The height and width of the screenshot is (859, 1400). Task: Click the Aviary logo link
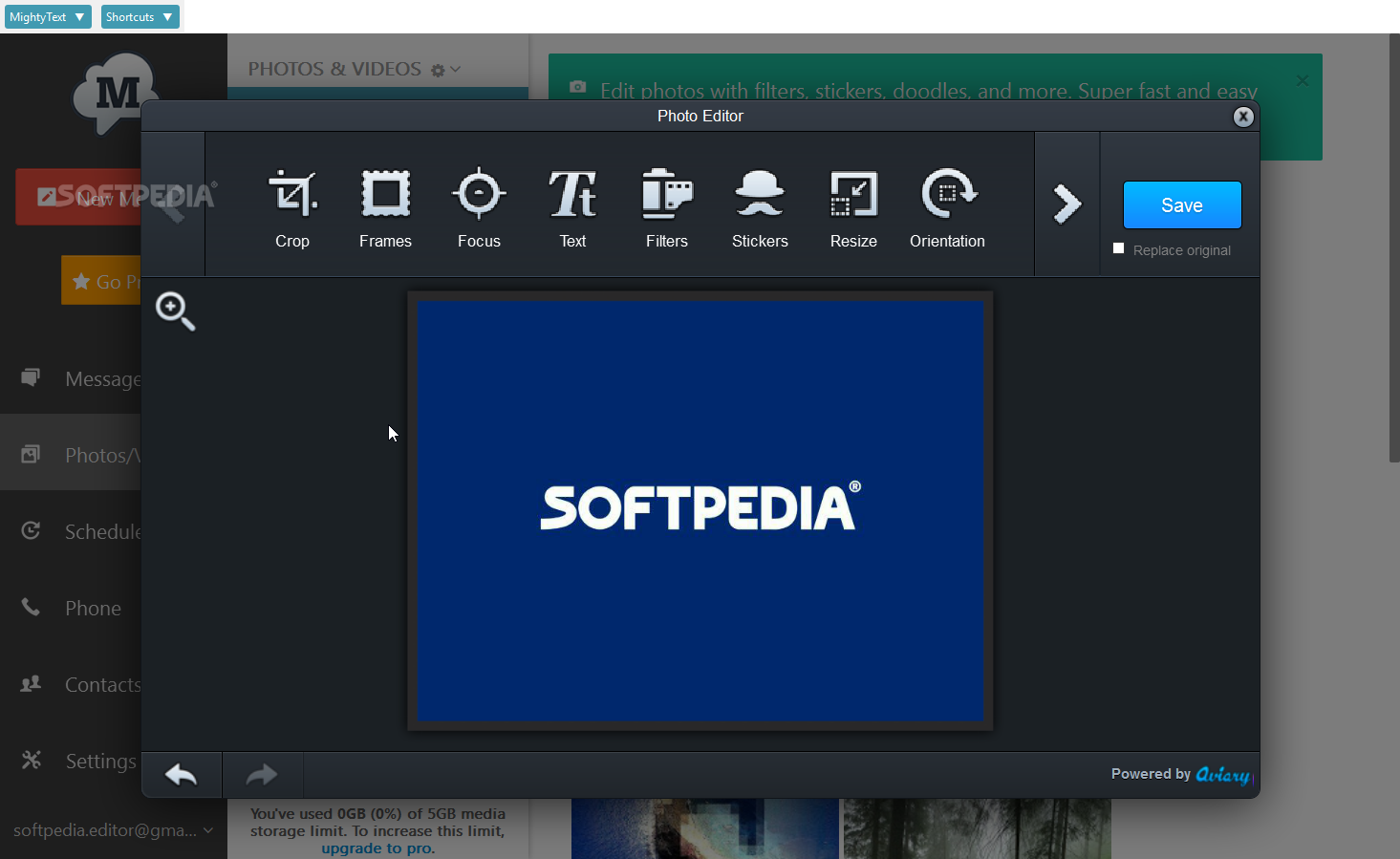(x=1222, y=775)
